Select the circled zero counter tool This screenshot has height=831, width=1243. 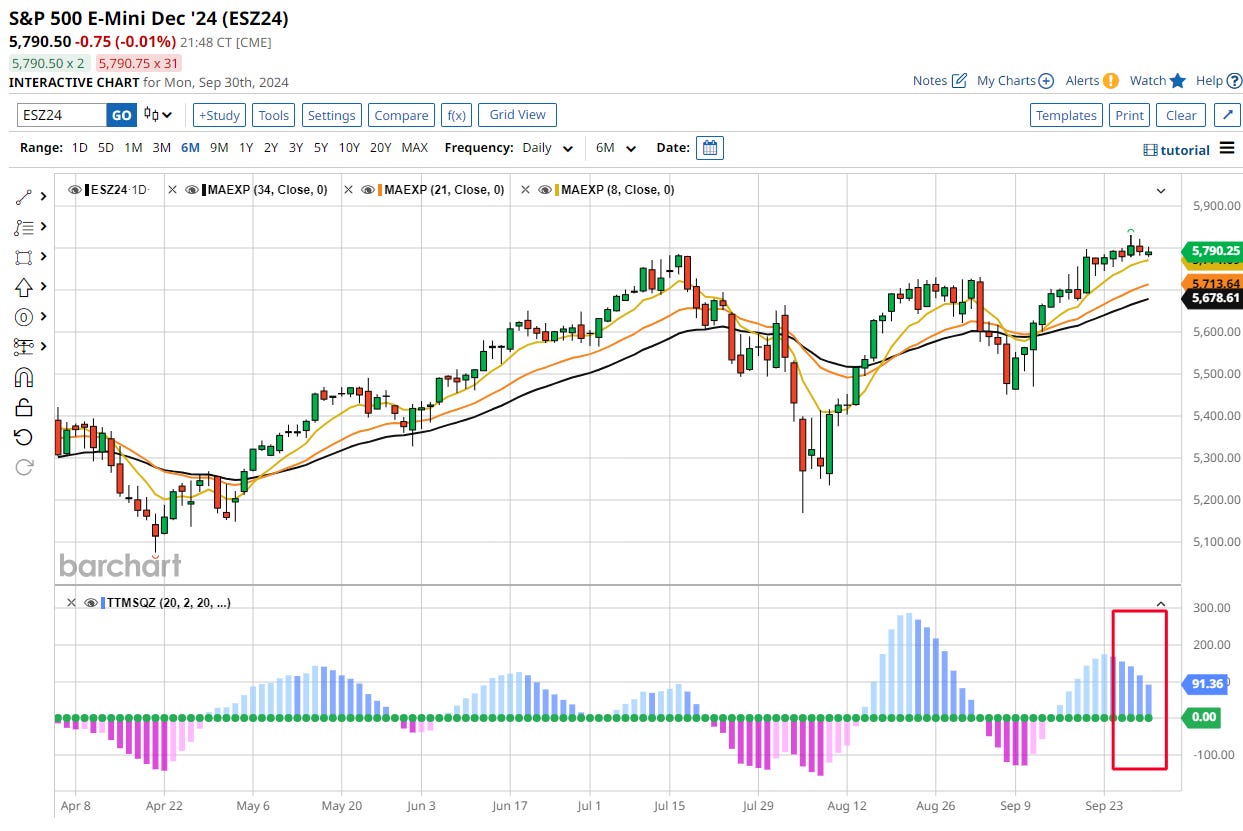tap(24, 317)
